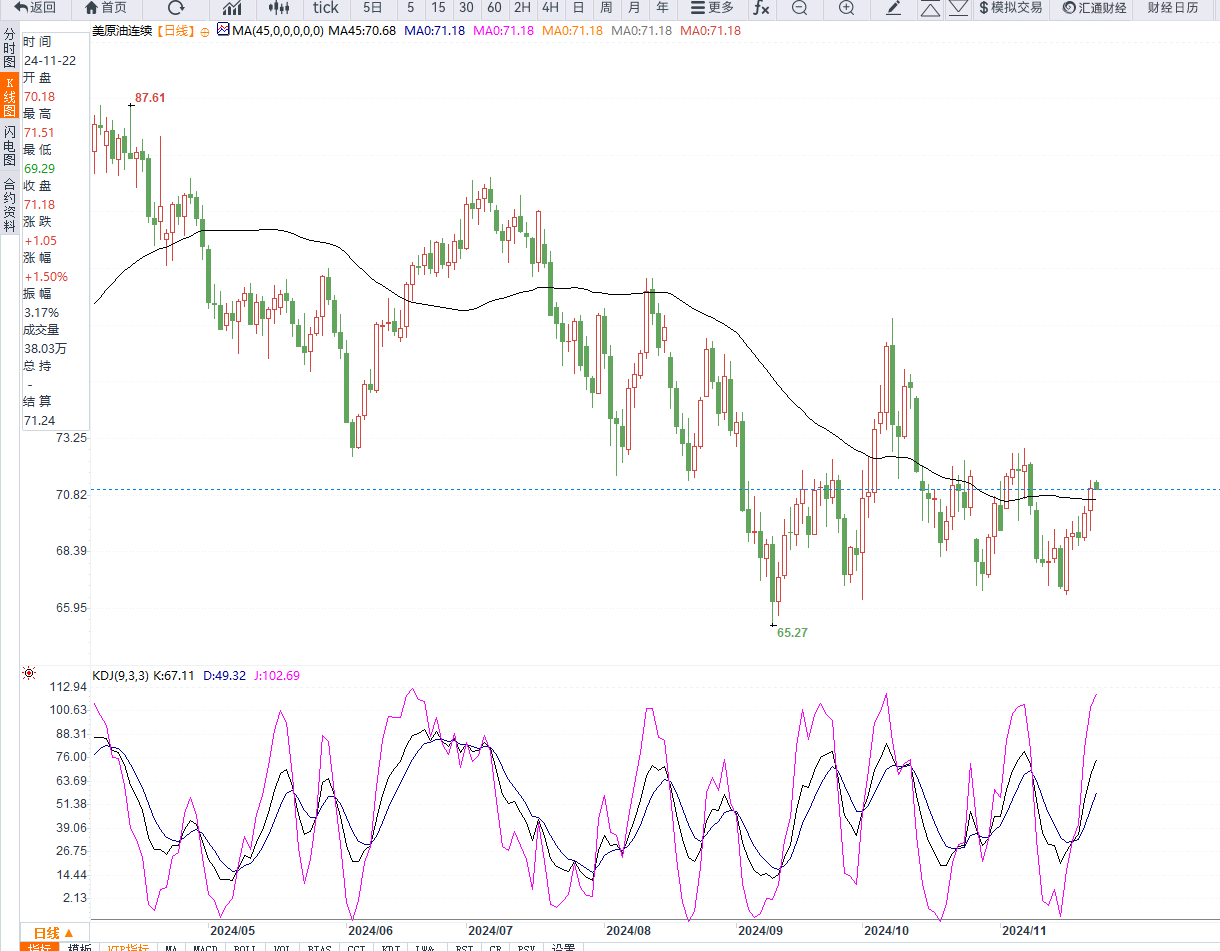
Task: Select the 月 monthly timeframe
Action: (634, 8)
